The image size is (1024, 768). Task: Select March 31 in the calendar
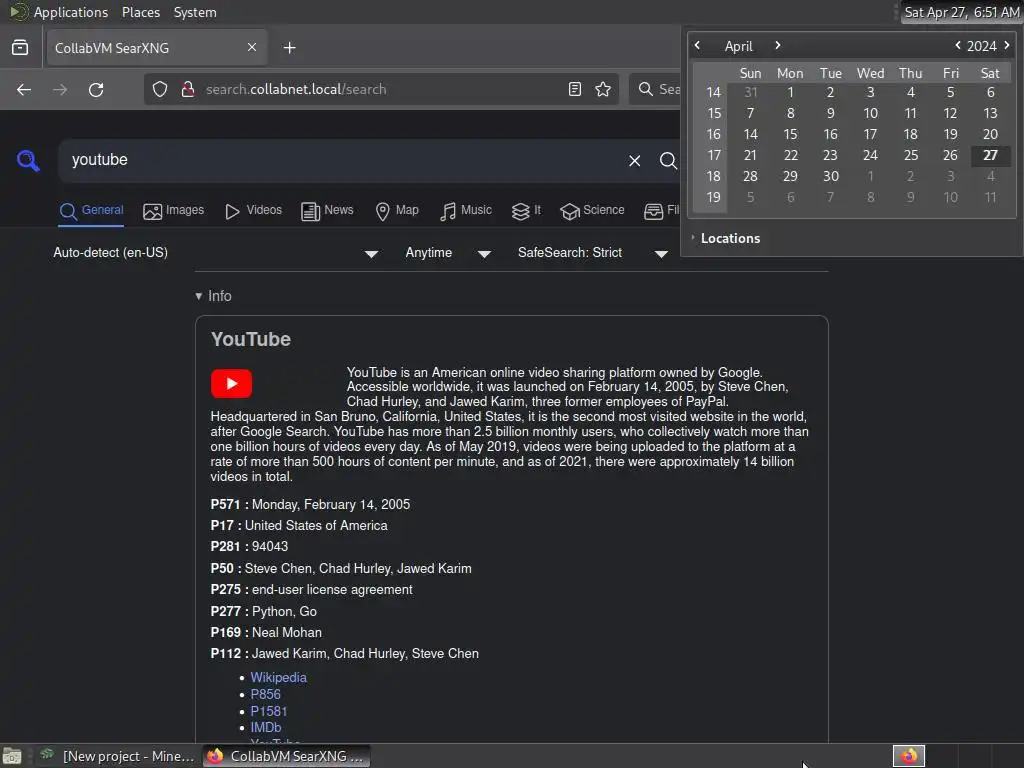click(750, 93)
